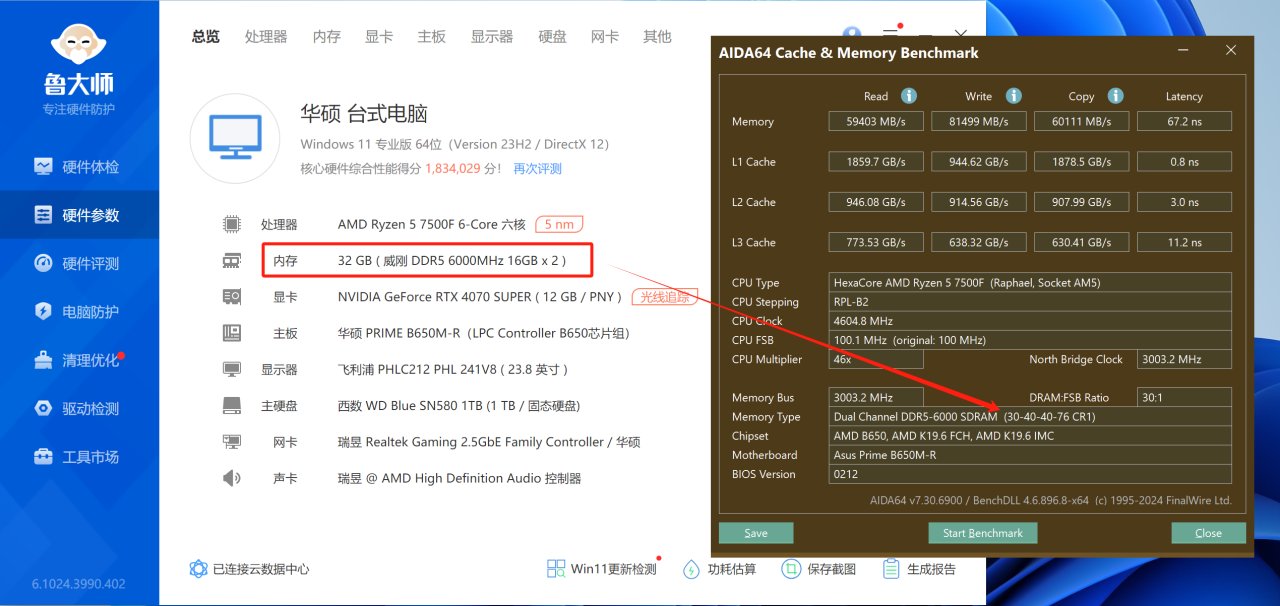
Task: Click the 光线追踪 badge
Action: coord(665,297)
